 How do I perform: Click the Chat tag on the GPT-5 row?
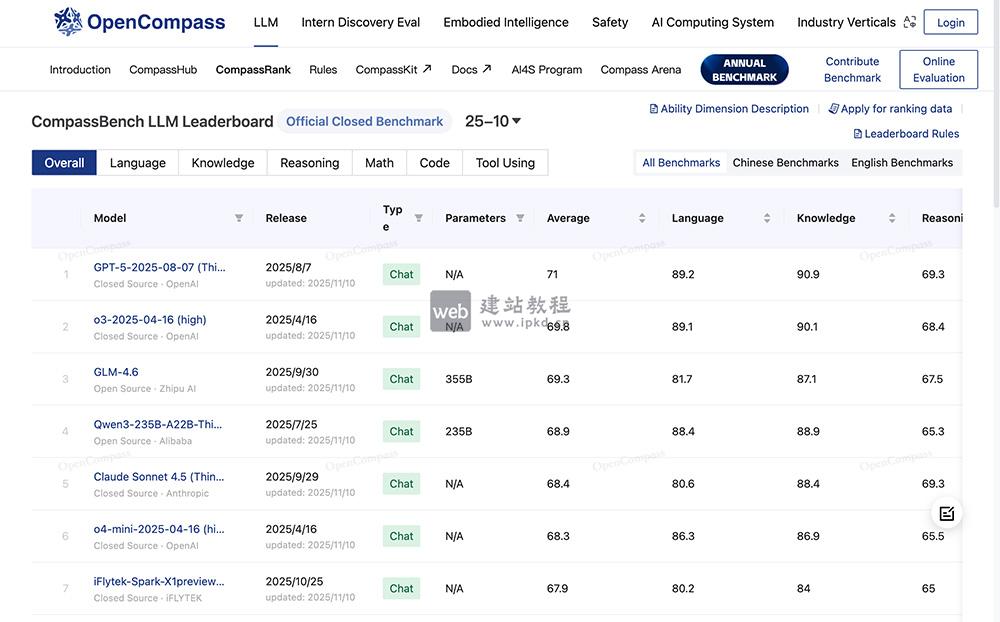[x=400, y=273]
